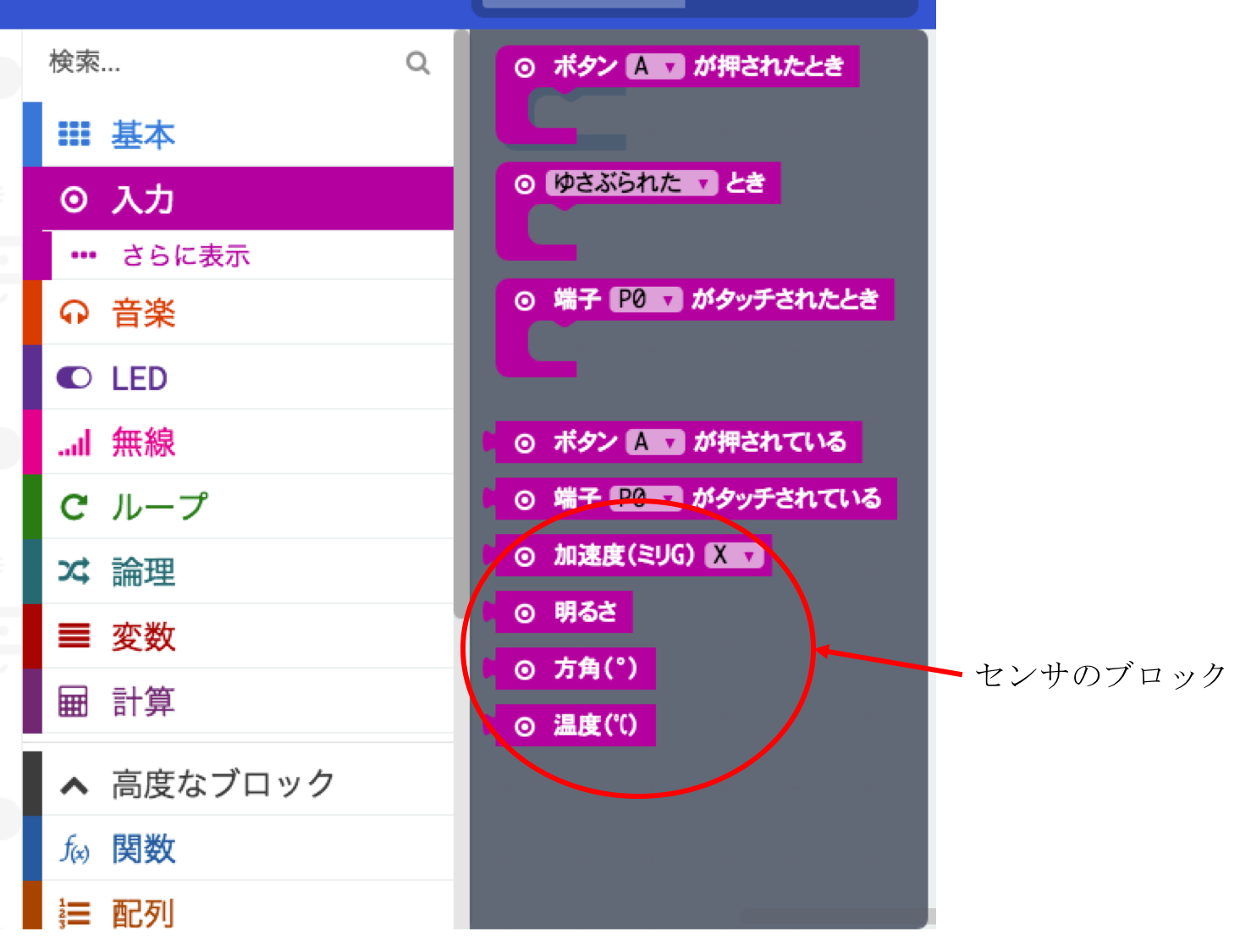Screen dimensions: 1251x952
Task: Click the toolbox vertical scrollbar
Action: click(x=461, y=325)
